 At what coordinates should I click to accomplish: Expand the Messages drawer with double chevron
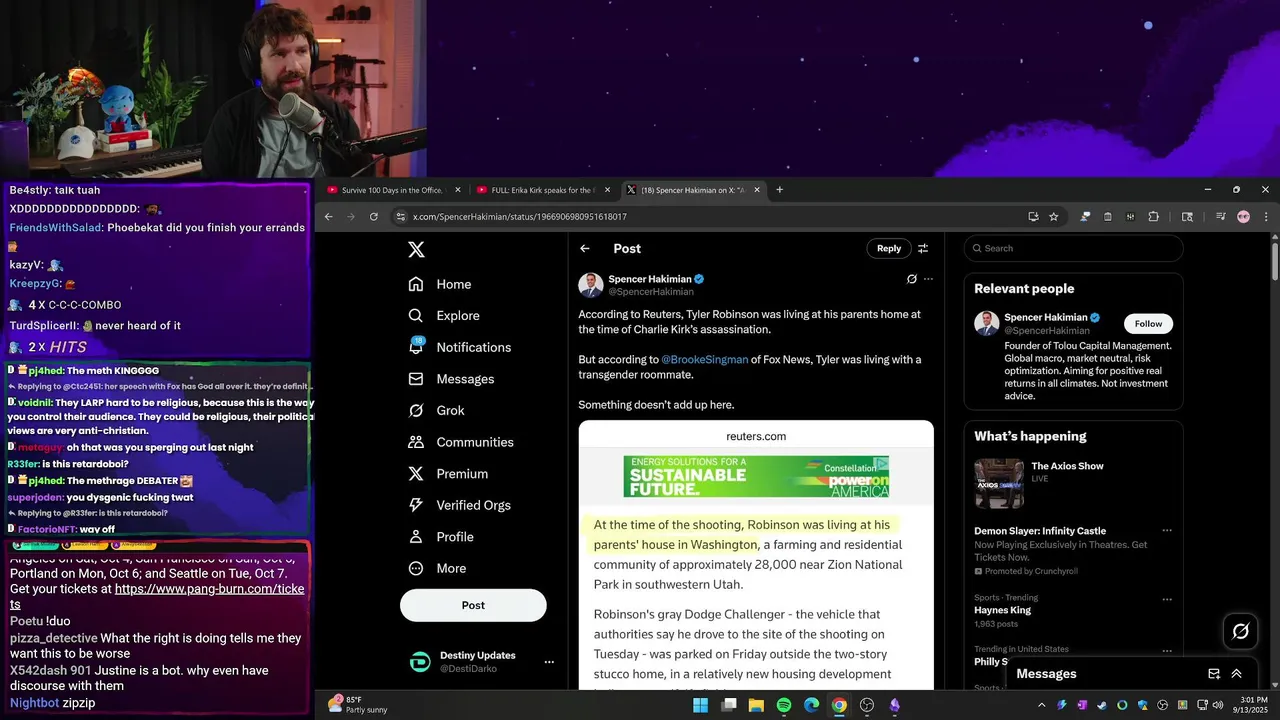(1237, 674)
